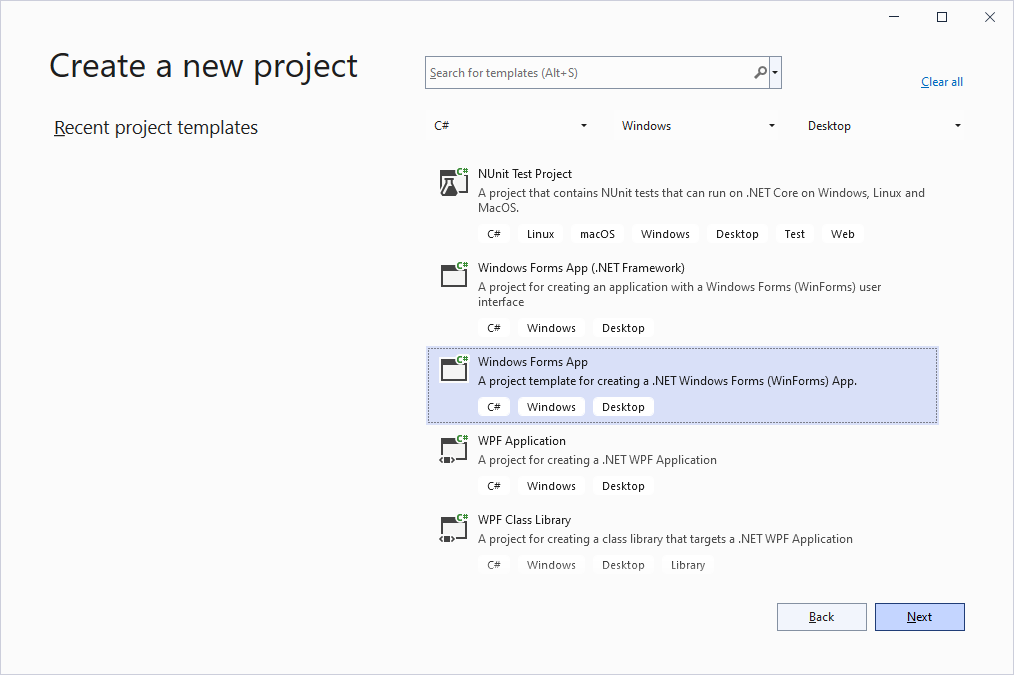This screenshot has height=675, width=1014.
Task: Go Back to the previous page
Action: [x=821, y=617]
